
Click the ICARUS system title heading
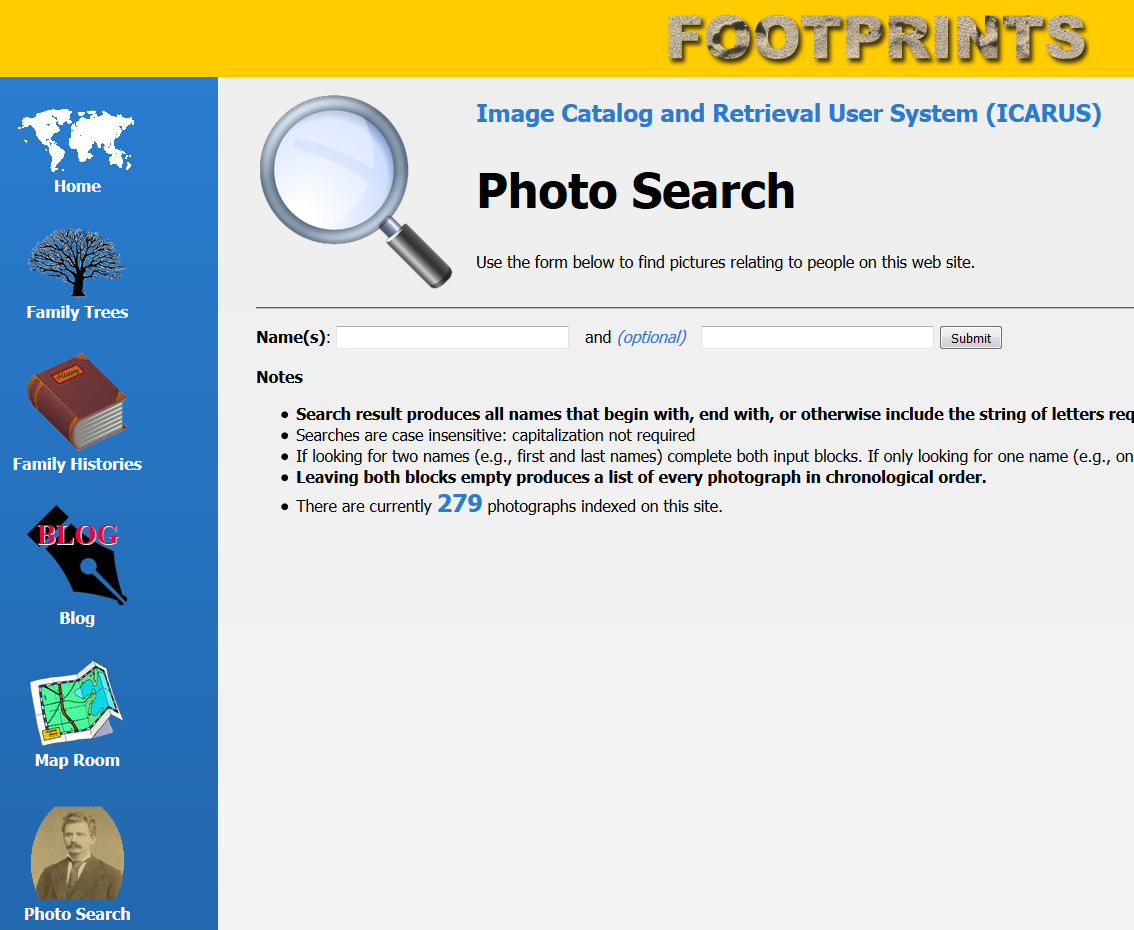[788, 114]
